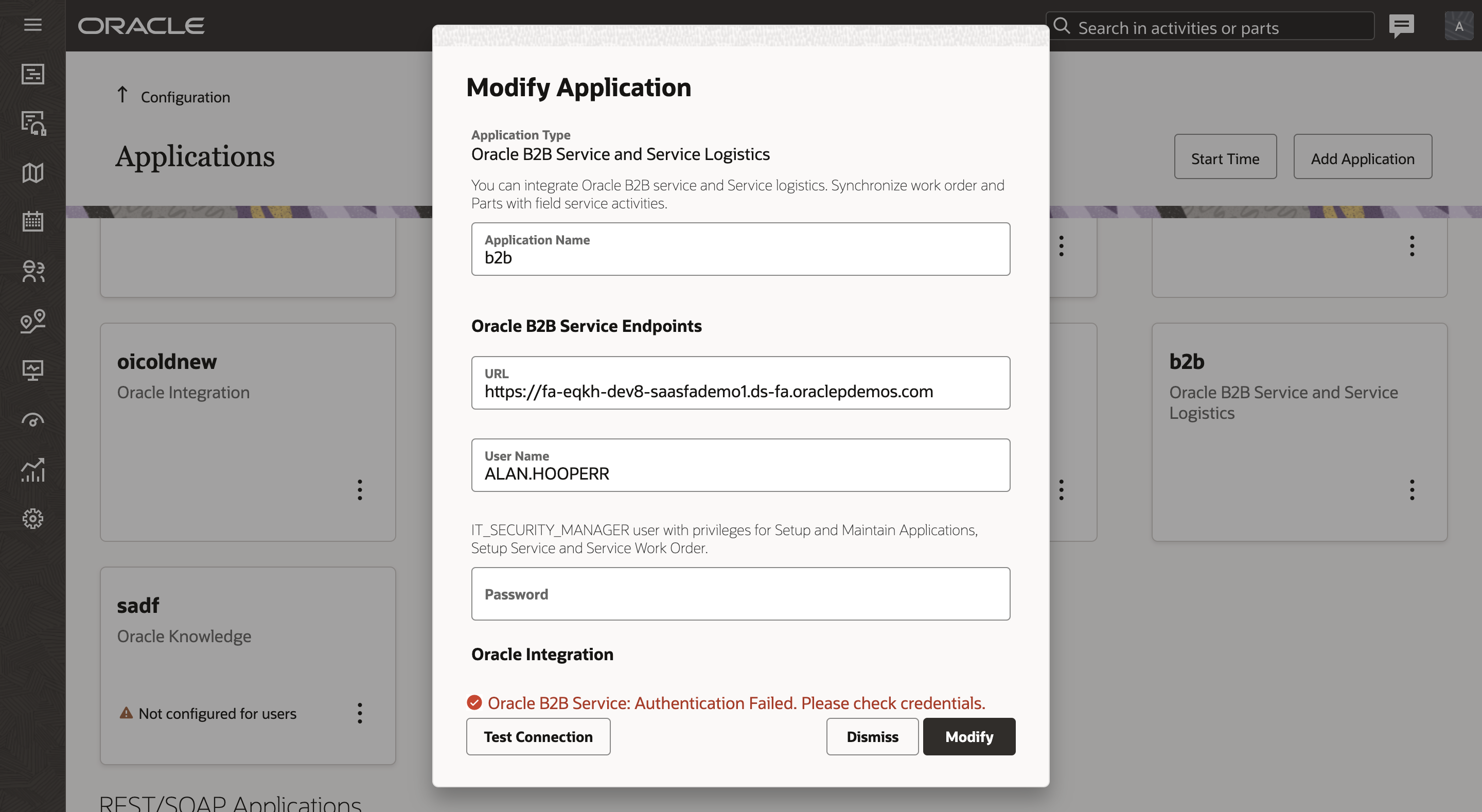Screen dimensions: 1482x812
Task: Open the configuration gear sidebar icon
Action: coord(33,519)
